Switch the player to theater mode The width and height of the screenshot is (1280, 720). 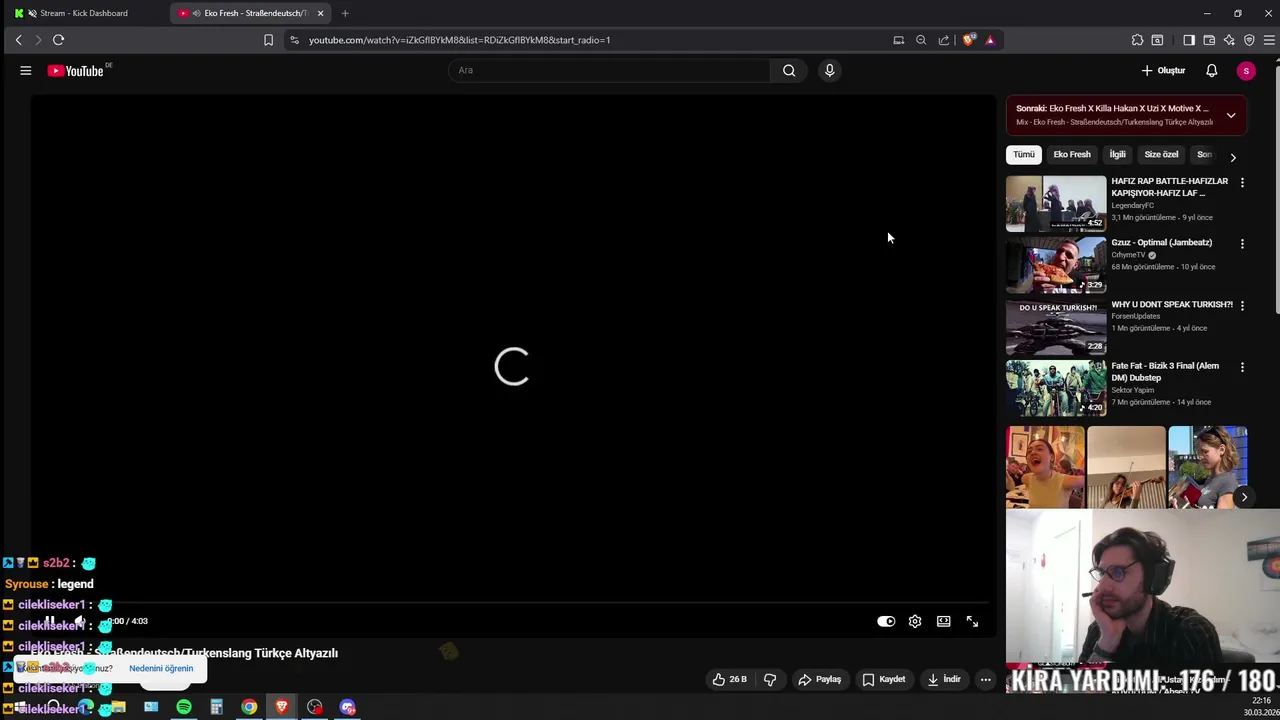tap(943, 621)
